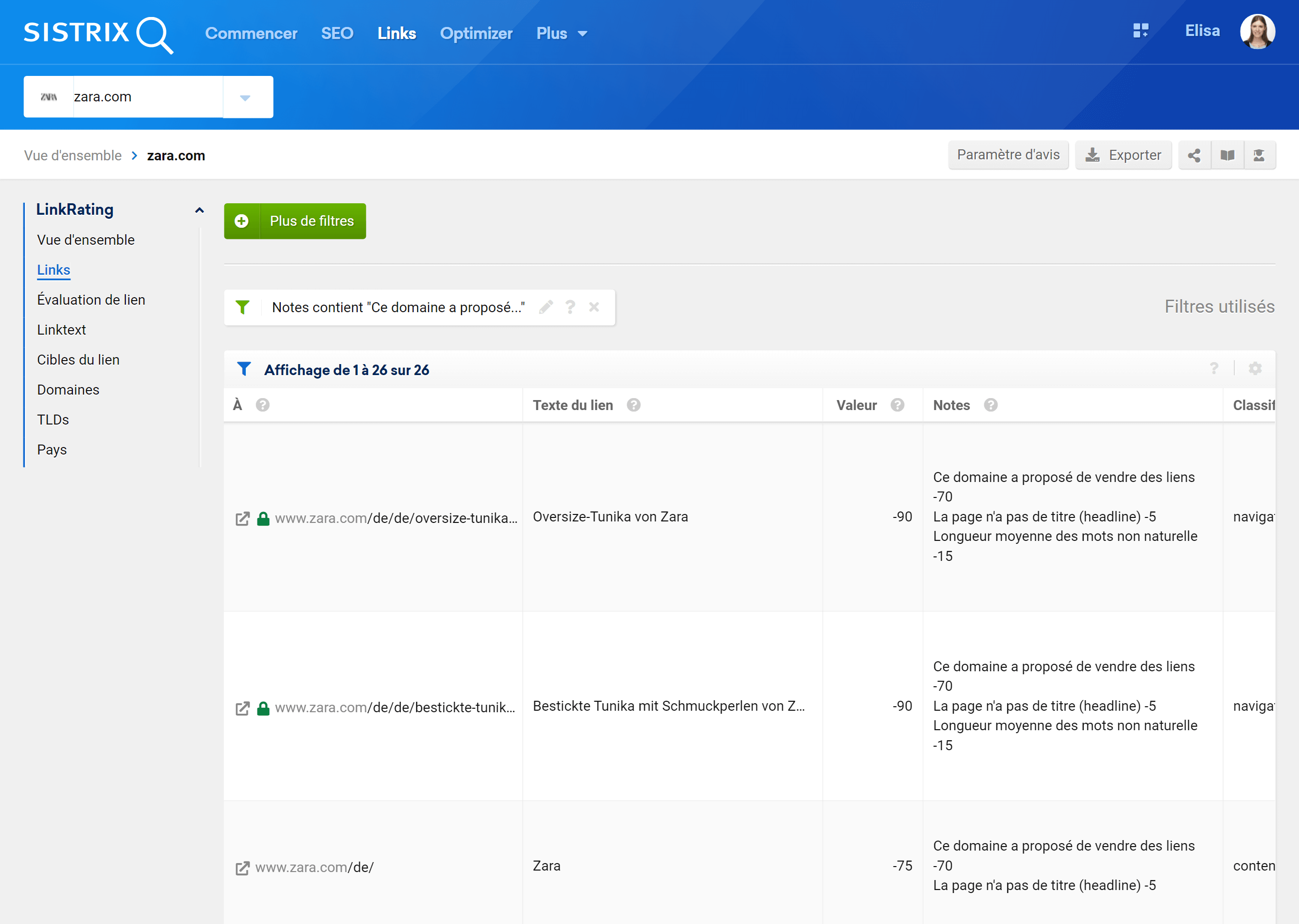The width and height of the screenshot is (1299, 924).
Task: Click the Plus de filtres button
Action: point(295,221)
